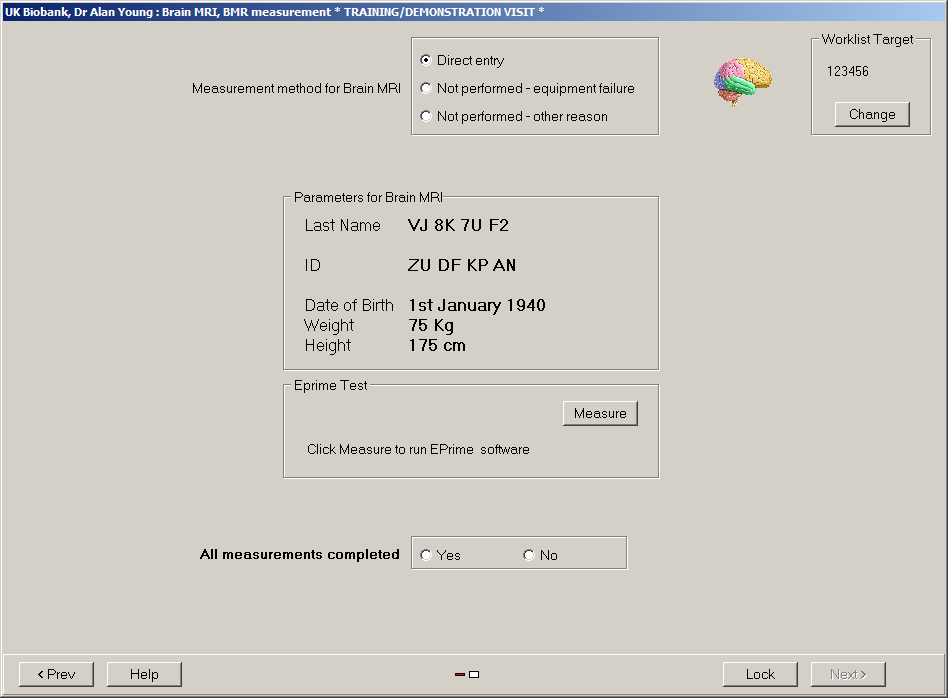Choose Not performed - equipment failure option
948x698 pixels.
426,89
